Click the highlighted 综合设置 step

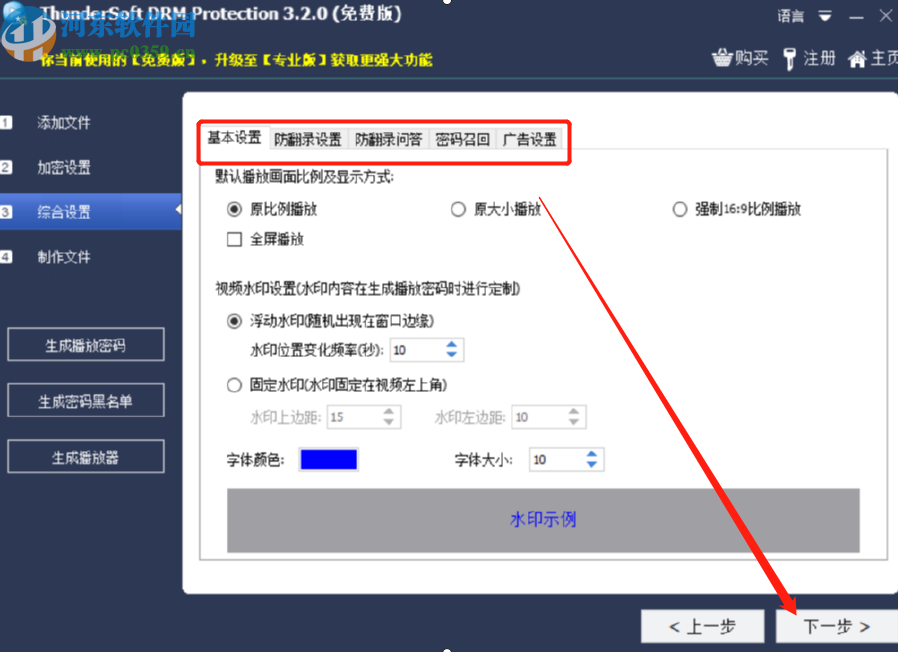(62, 211)
